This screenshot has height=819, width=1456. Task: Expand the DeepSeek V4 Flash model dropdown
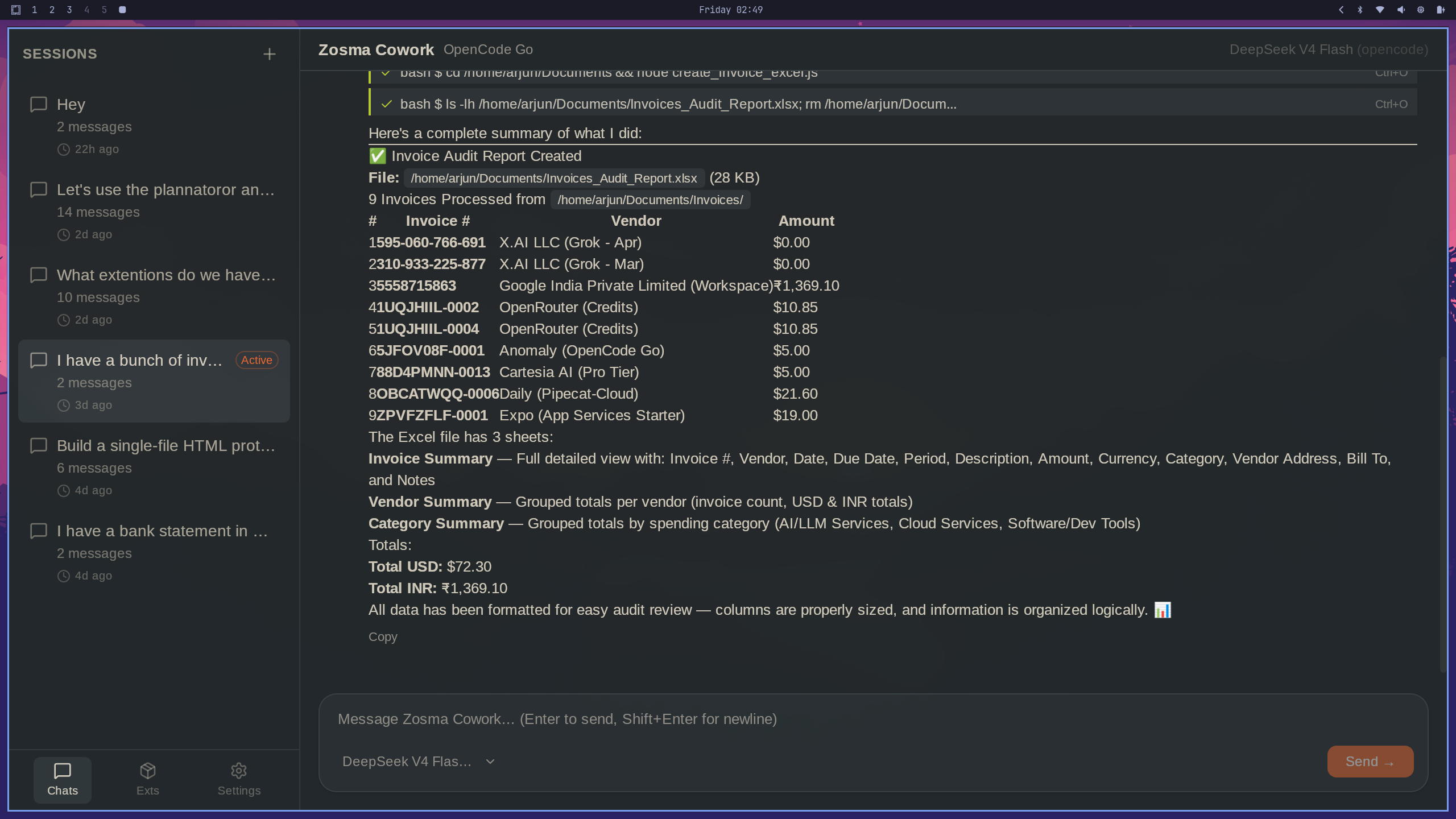(419, 762)
